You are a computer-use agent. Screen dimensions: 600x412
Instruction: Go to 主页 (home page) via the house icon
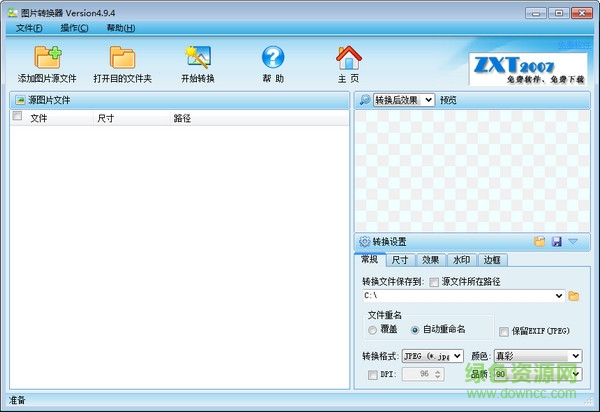tap(348, 58)
